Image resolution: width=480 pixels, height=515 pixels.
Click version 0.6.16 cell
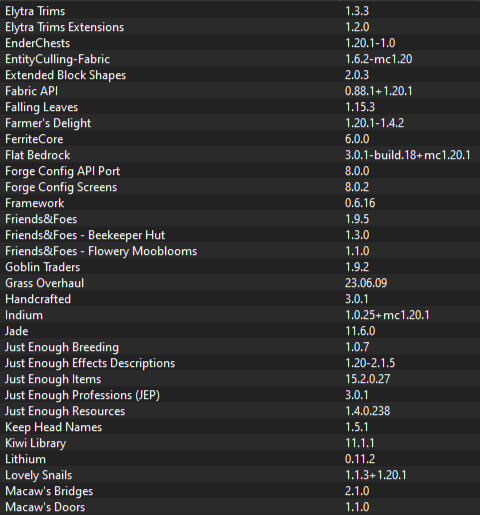(360, 203)
